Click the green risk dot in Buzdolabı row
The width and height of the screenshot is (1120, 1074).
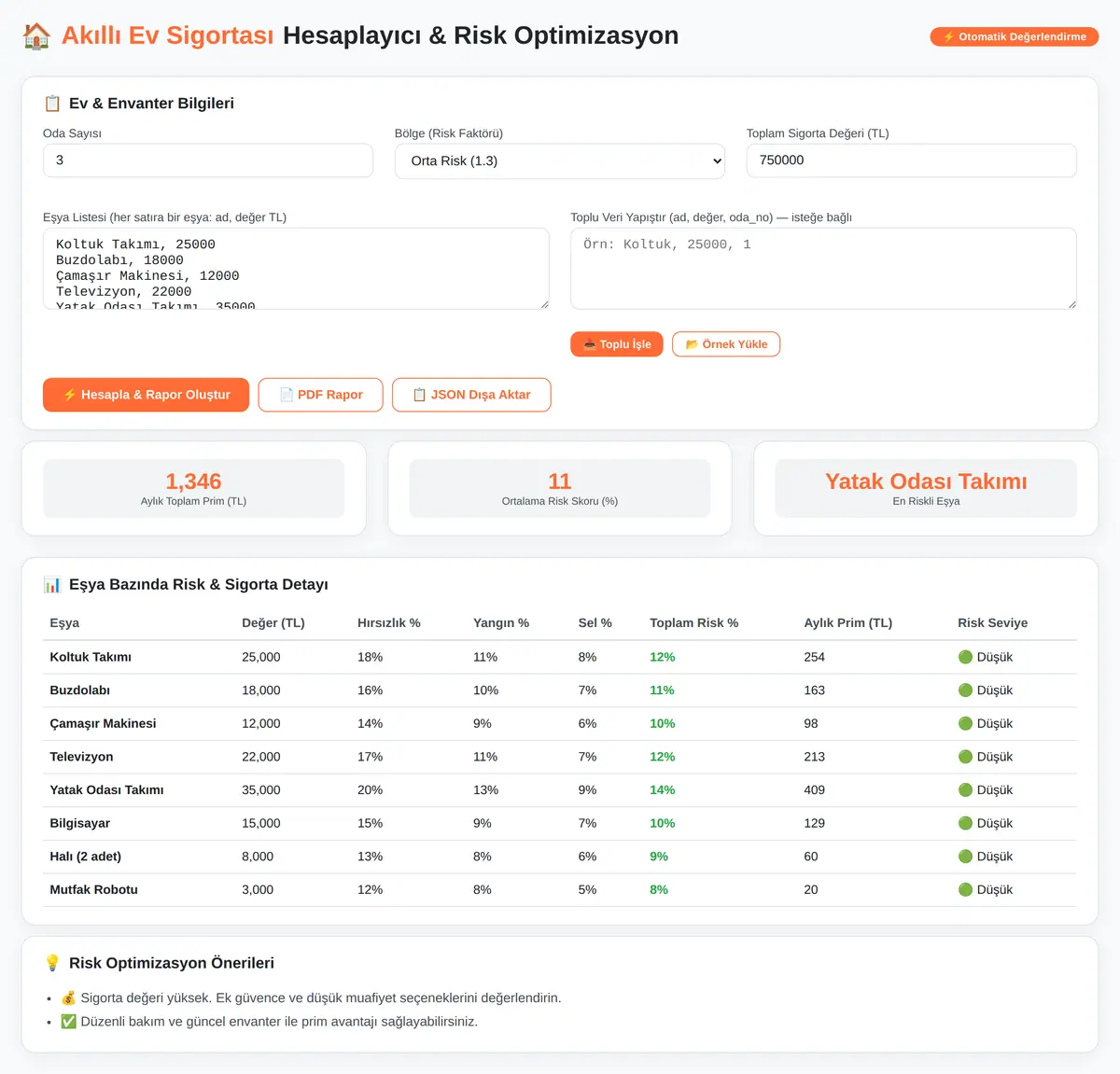point(966,690)
